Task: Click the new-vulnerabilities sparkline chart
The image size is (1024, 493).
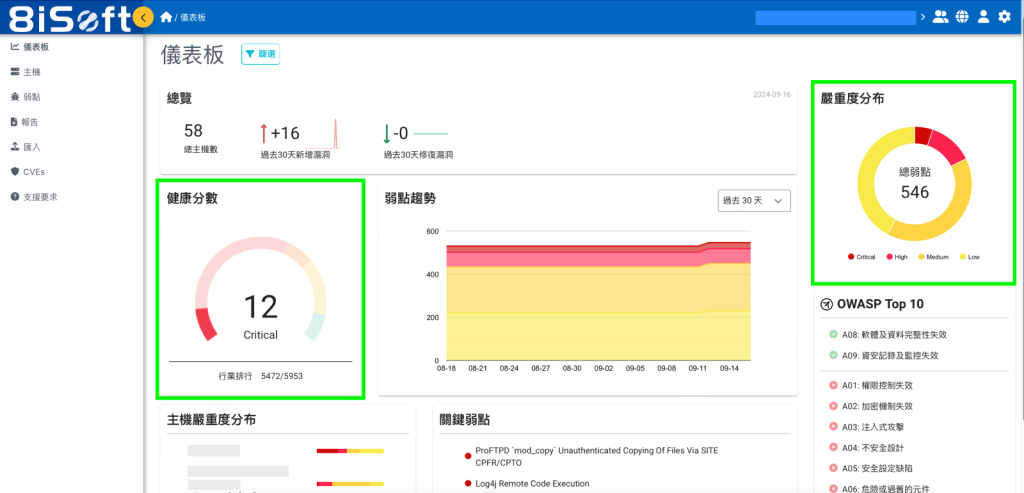Action: tap(321, 133)
